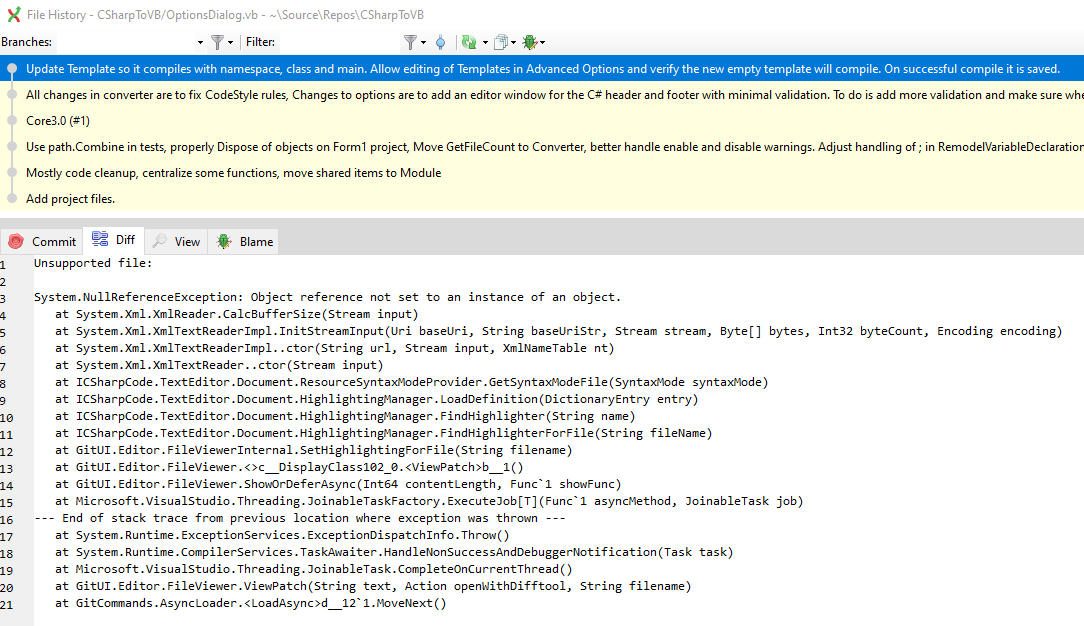Open the dropdown next to the copy-revisions icon

514,42
